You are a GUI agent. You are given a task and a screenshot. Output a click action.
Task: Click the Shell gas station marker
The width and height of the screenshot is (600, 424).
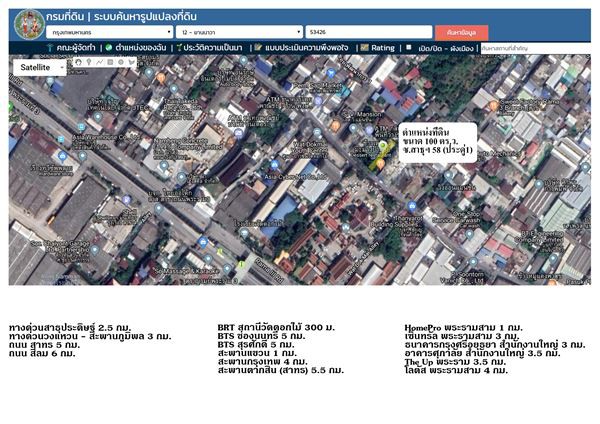(127, 199)
